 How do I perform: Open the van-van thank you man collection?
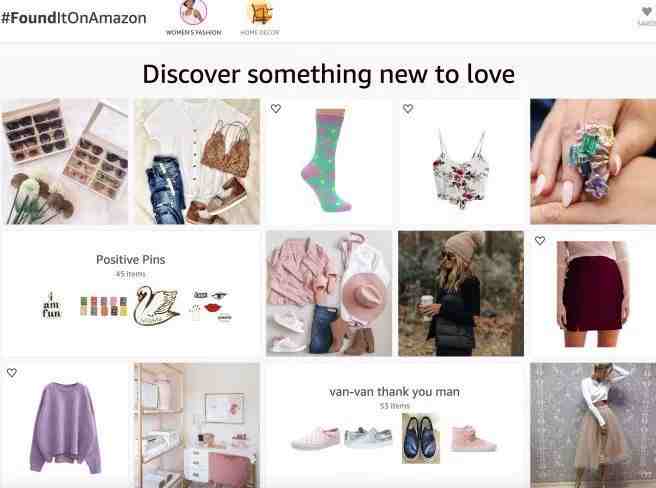tap(395, 392)
